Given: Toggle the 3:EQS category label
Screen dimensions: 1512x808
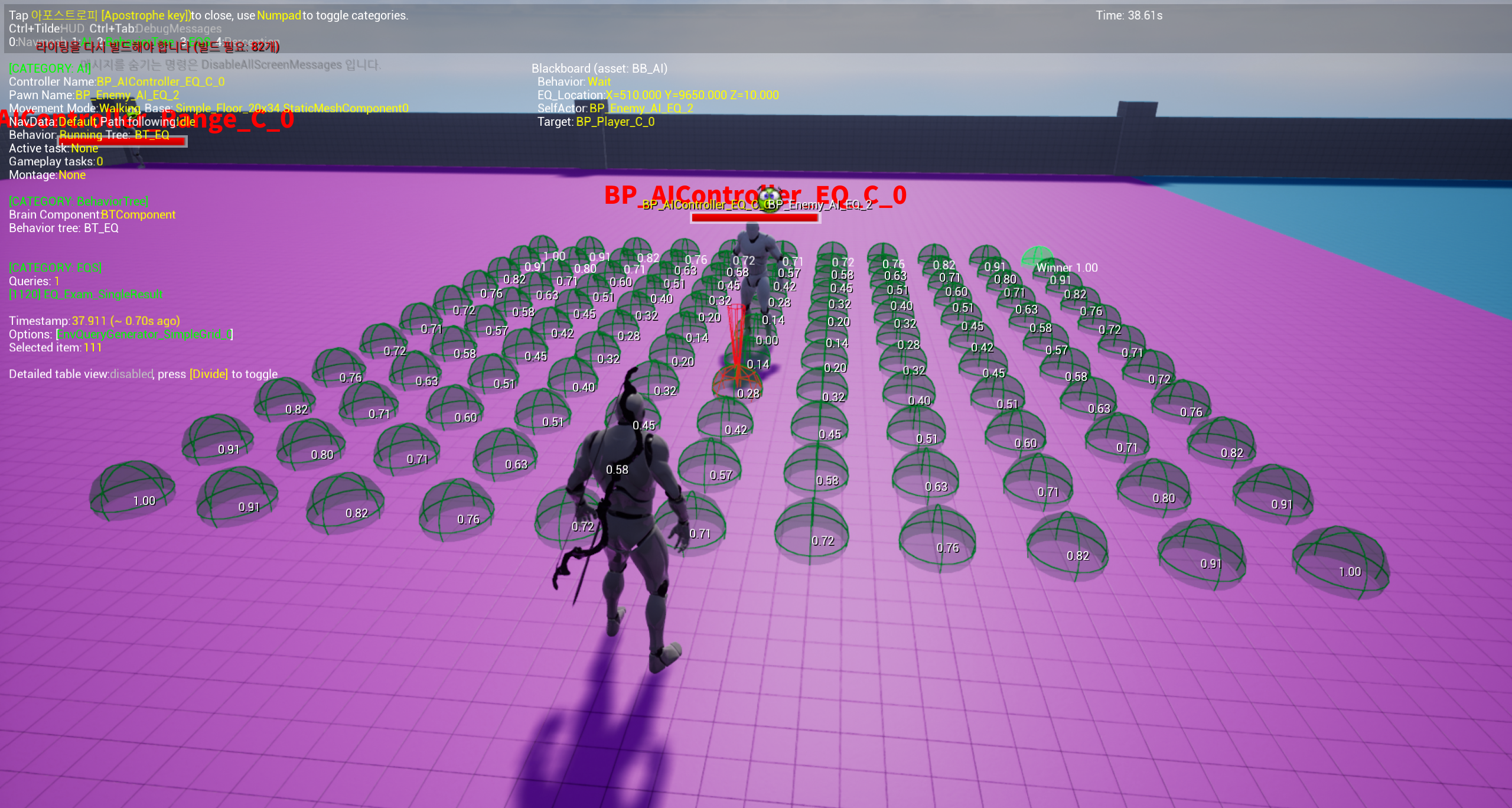Looking at the screenshot, I should [x=195, y=41].
